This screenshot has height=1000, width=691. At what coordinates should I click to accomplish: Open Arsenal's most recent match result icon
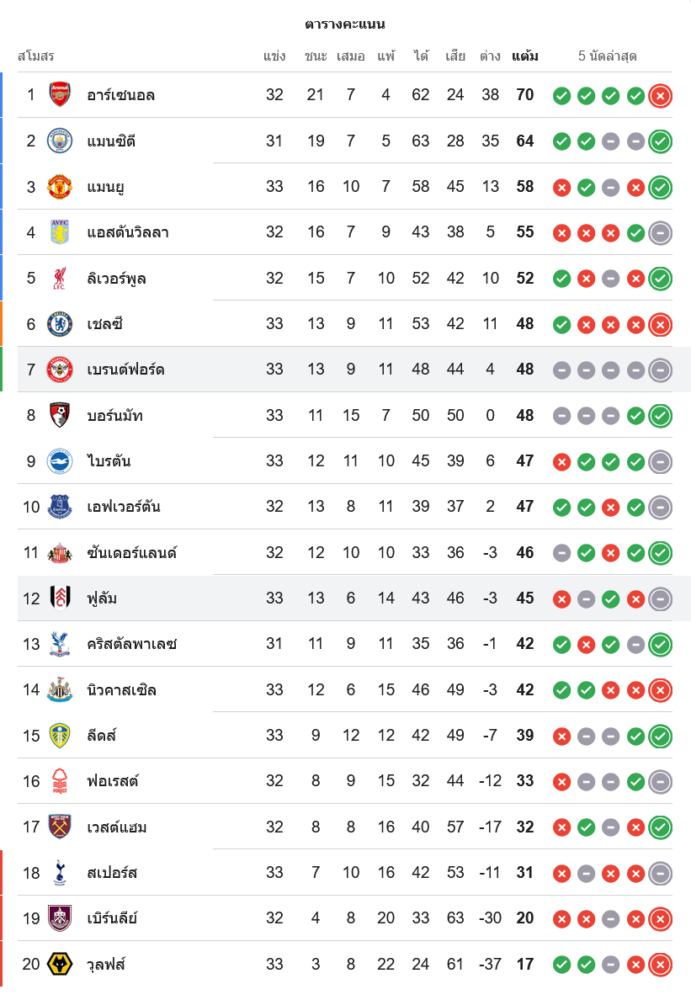(x=660, y=96)
